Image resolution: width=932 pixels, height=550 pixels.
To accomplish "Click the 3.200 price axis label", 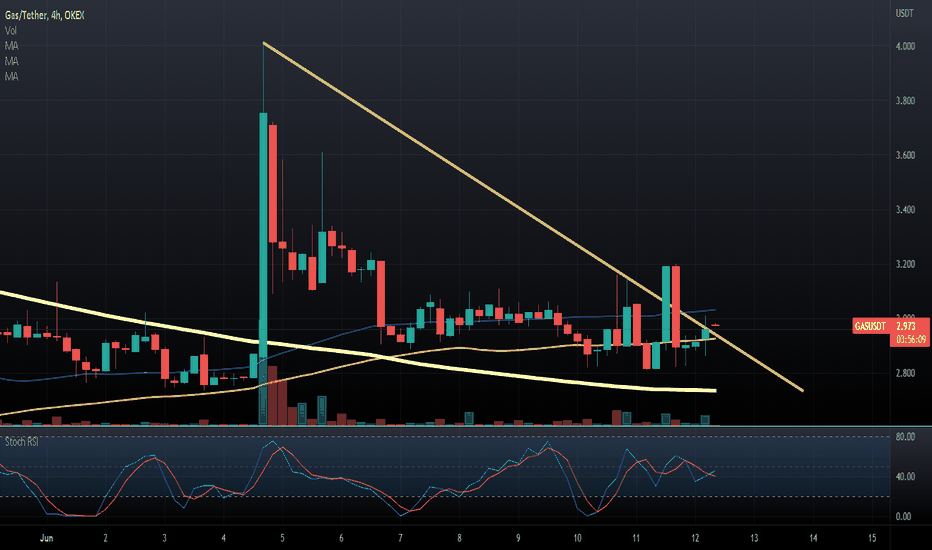I will tap(905, 265).
